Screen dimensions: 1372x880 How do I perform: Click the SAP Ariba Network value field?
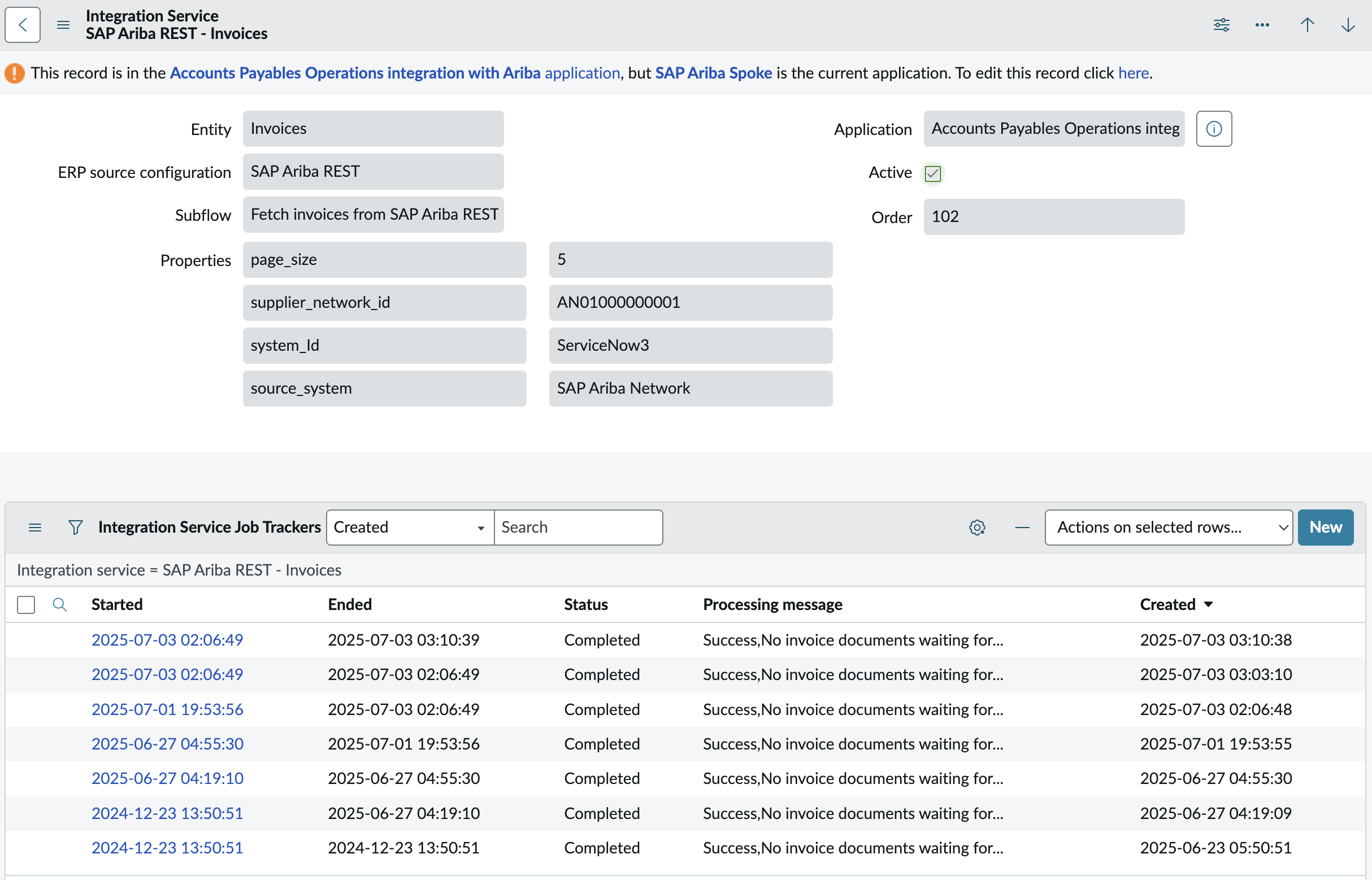[x=691, y=389]
